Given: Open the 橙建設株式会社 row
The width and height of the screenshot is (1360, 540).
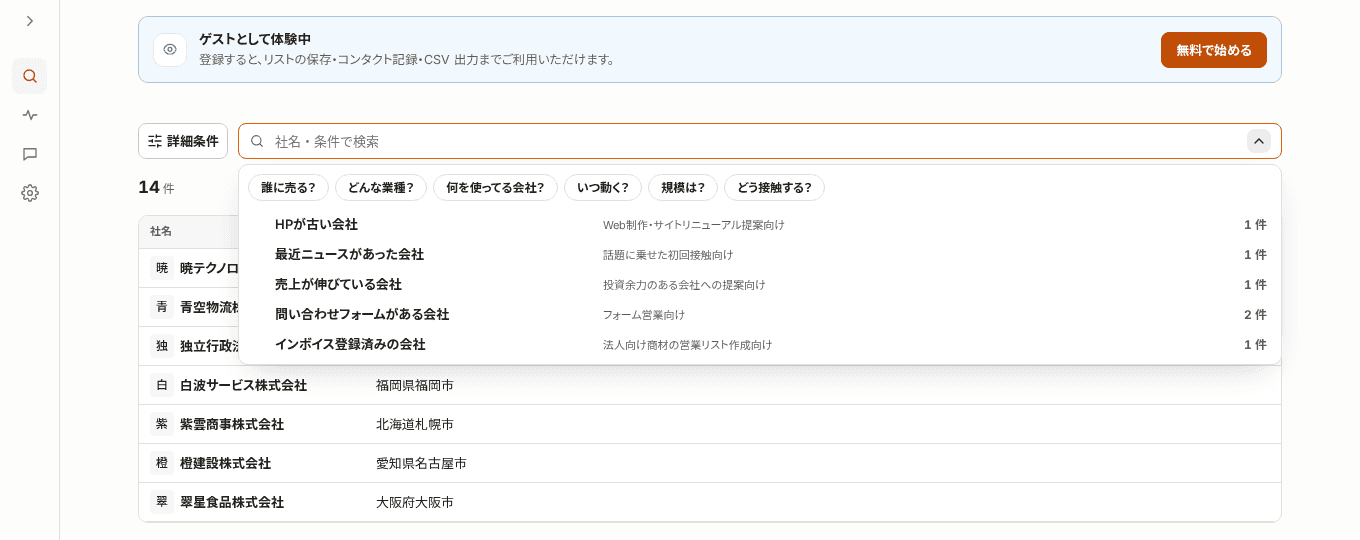Looking at the screenshot, I should click(710, 463).
